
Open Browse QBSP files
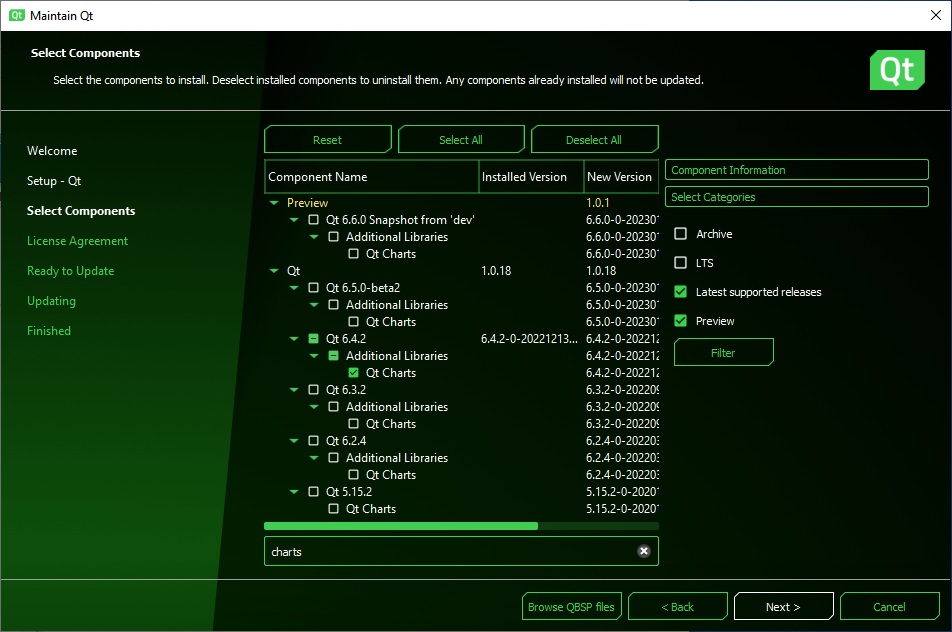[571, 607]
